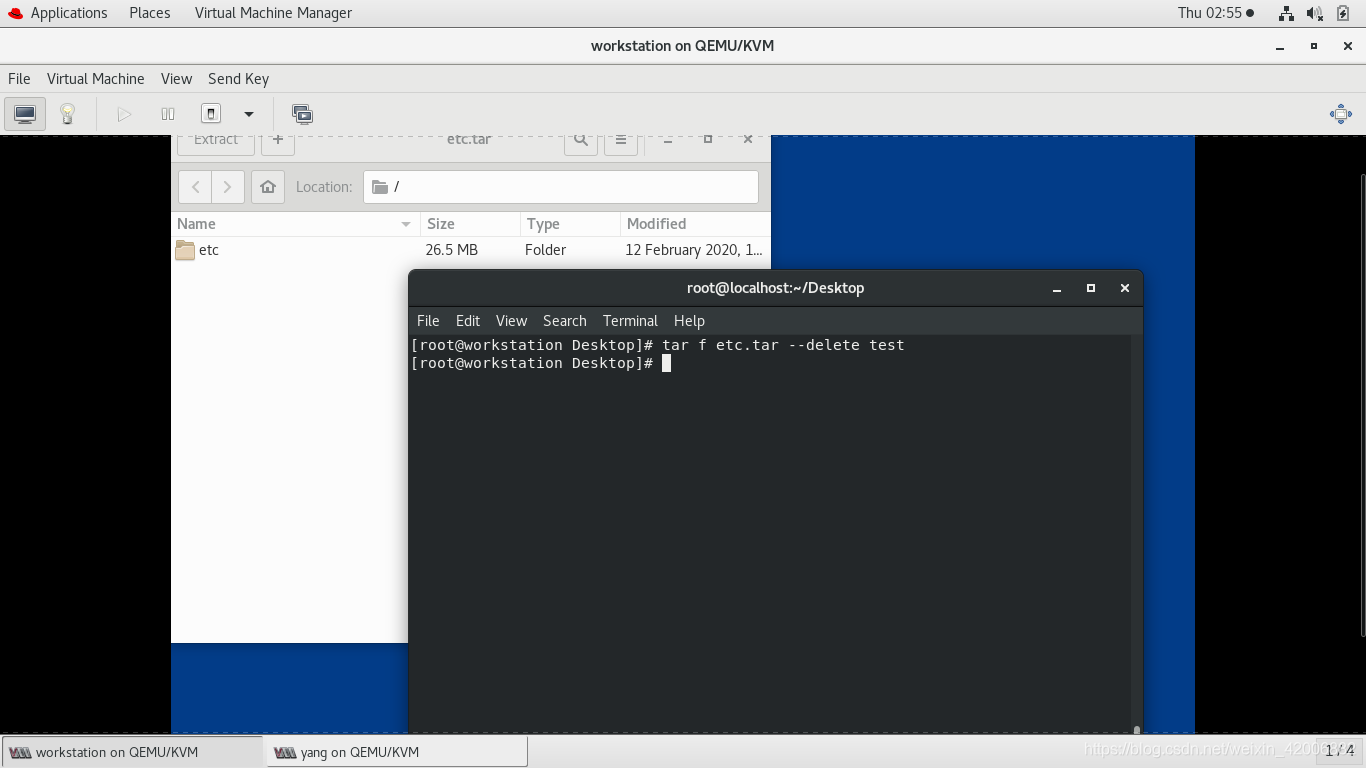Sort archive by Modified column
The width and height of the screenshot is (1366, 768).
coord(695,224)
